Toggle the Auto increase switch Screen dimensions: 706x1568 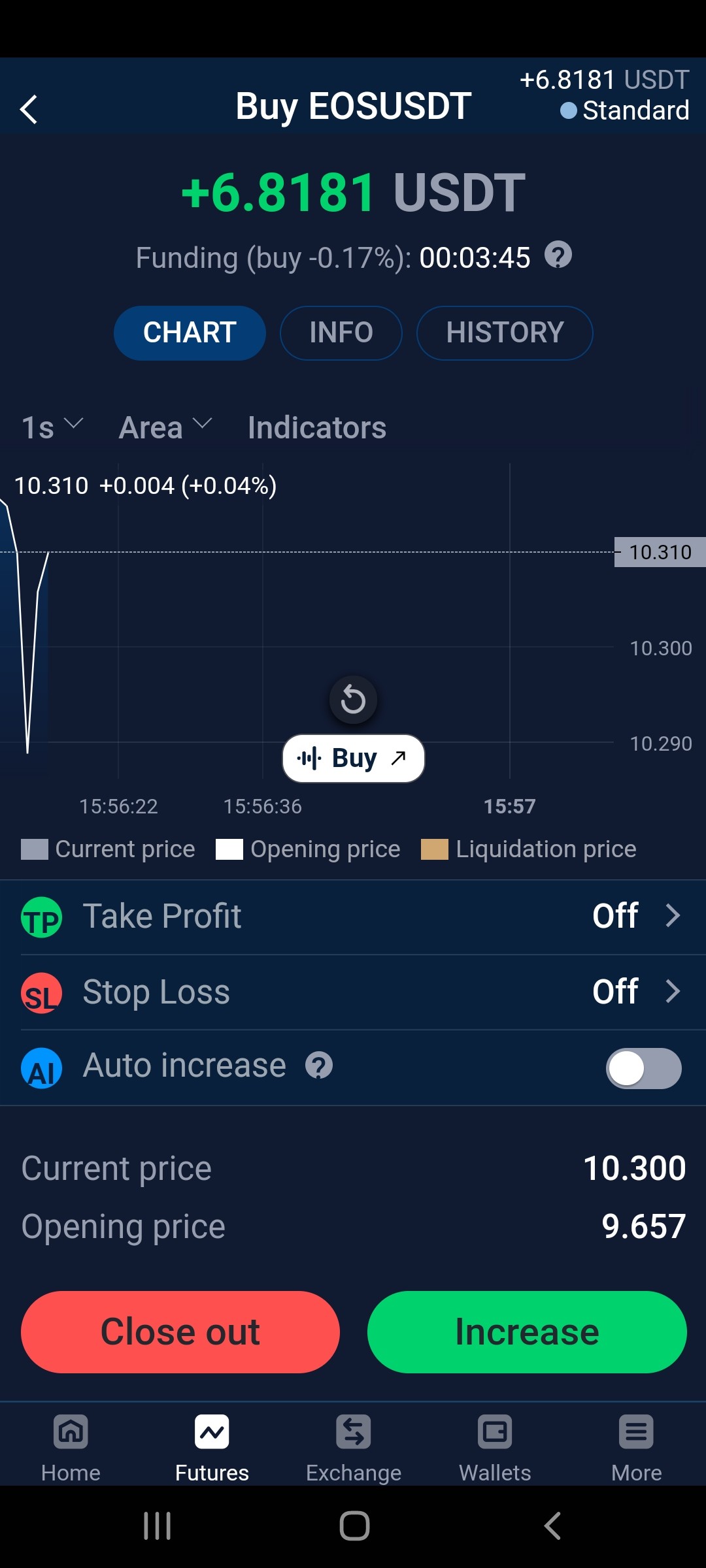[644, 1068]
